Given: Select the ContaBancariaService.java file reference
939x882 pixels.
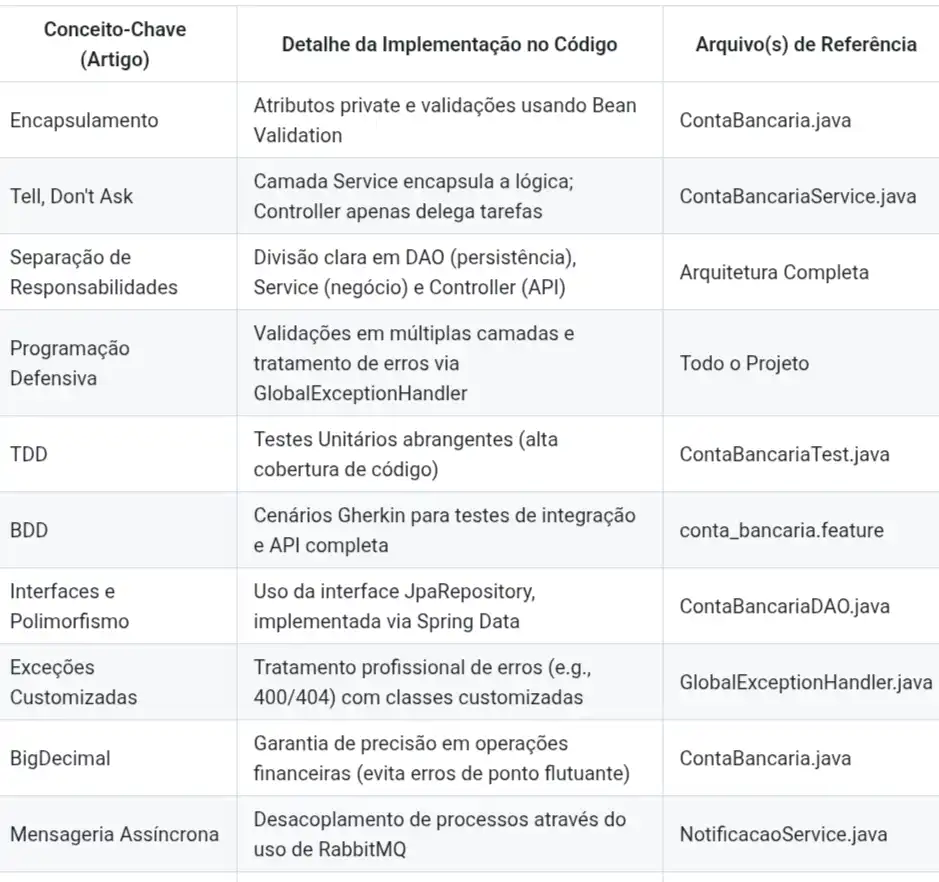Looking at the screenshot, I should (x=798, y=196).
